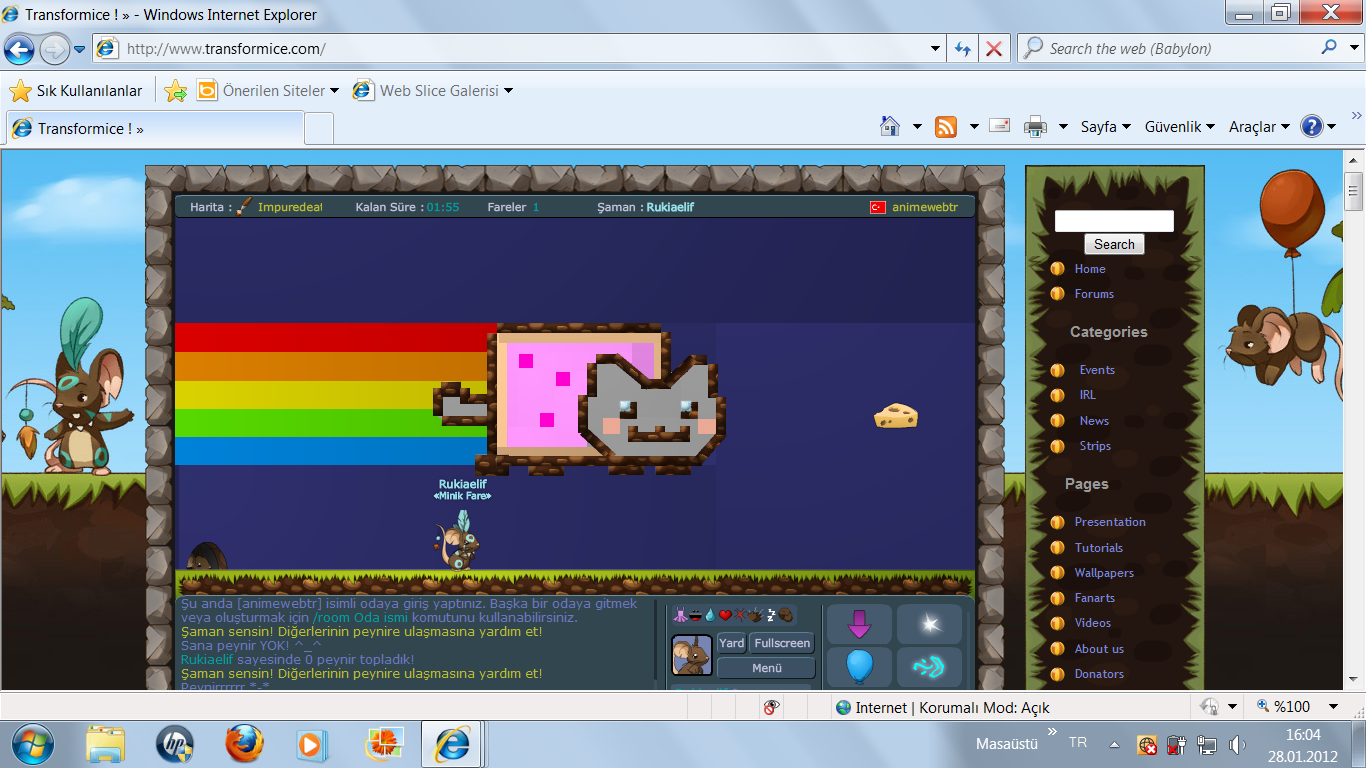Viewport: 1366px width, 768px height.
Task: Click the page vertical scrollbar
Action: coord(1354,420)
